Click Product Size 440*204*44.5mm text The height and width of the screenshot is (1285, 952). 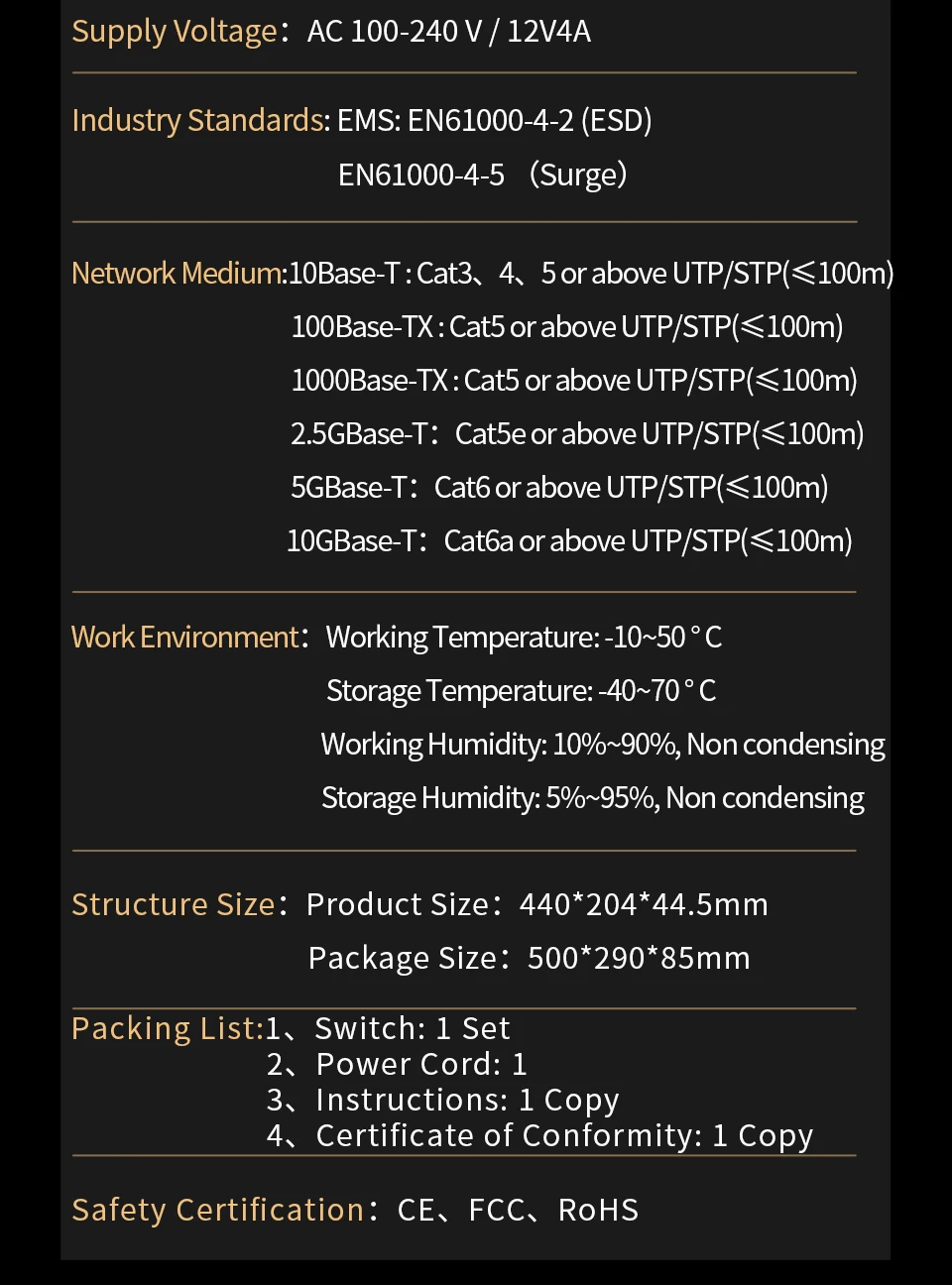537,904
